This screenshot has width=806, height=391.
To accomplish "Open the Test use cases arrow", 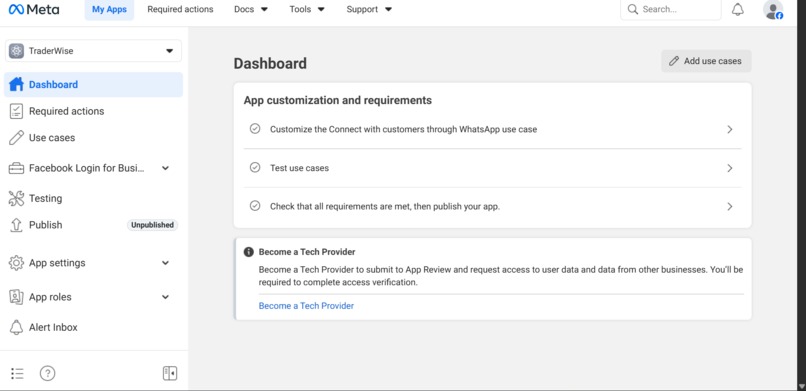I will [730, 168].
